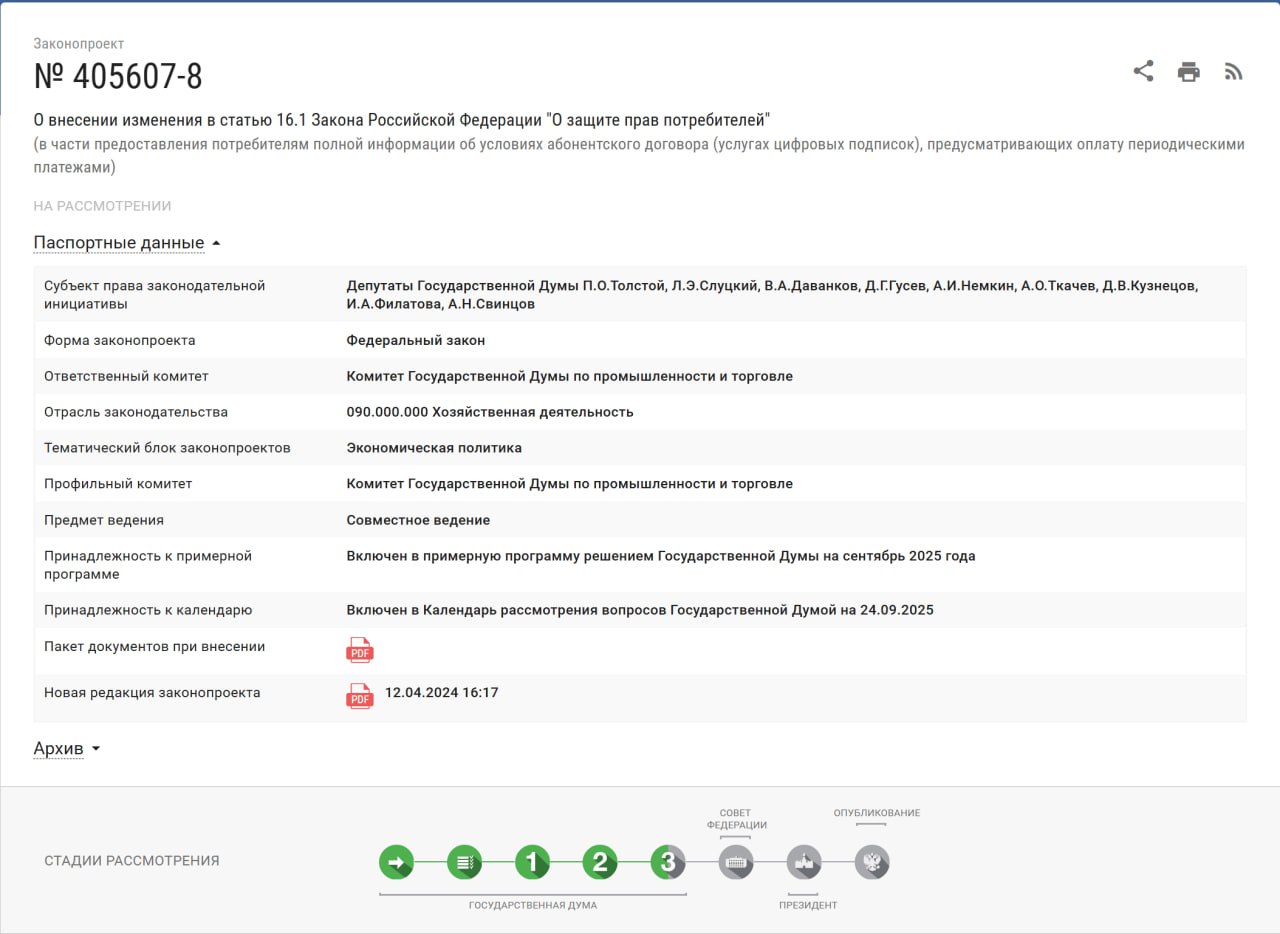Select the first reading stage marked 1
The width and height of the screenshot is (1280, 934).
click(532, 861)
